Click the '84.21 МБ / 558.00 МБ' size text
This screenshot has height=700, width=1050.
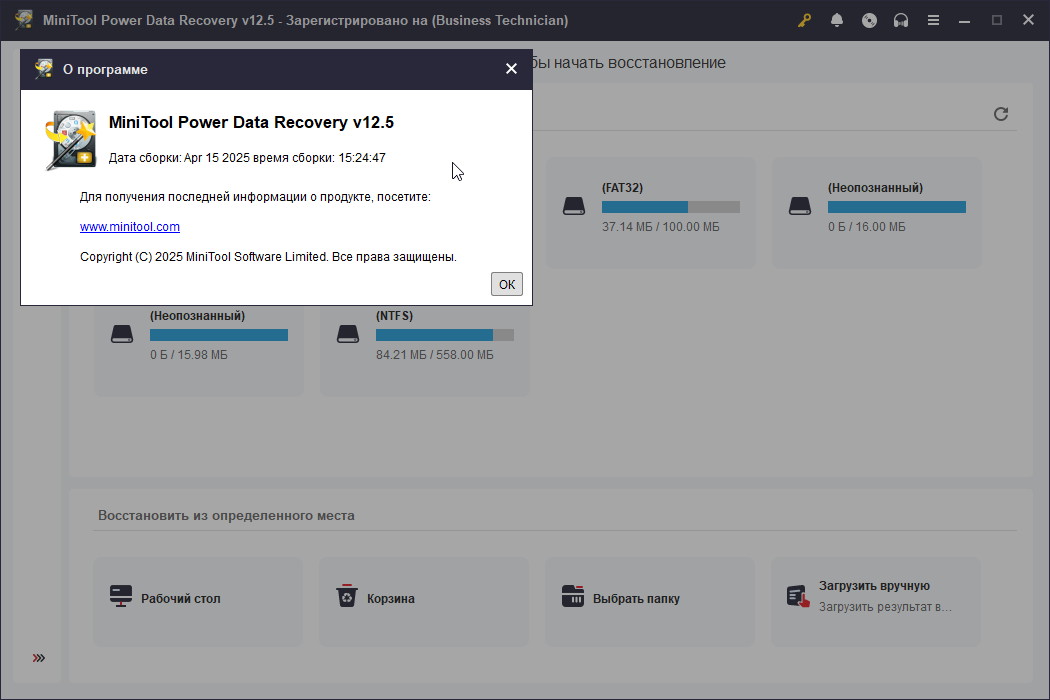point(435,355)
